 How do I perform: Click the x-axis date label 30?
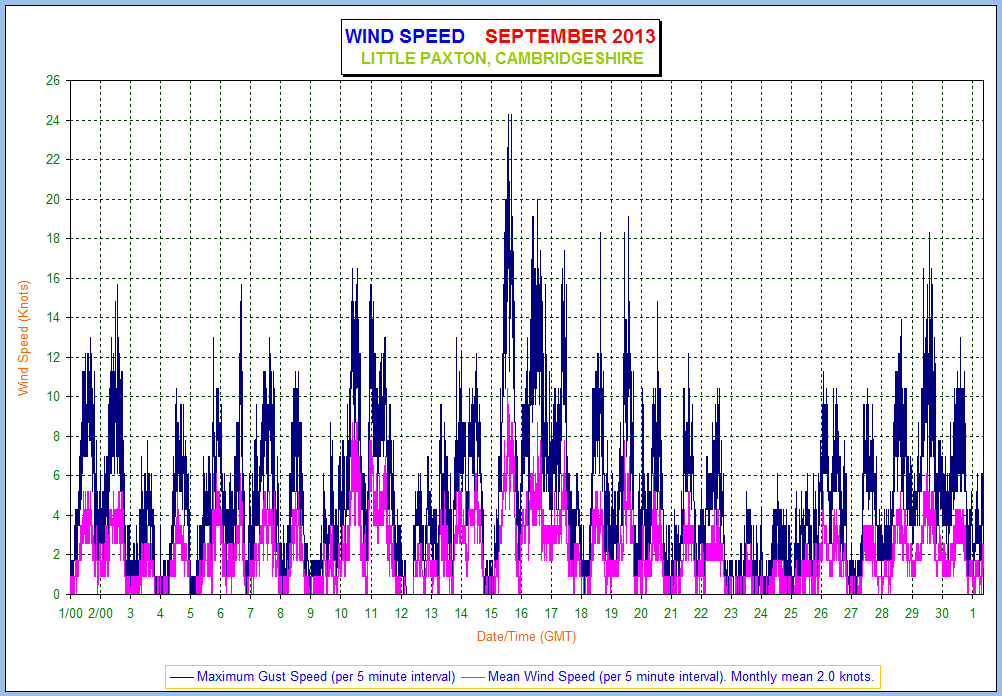pyautogui.click(x=942, y=614)
